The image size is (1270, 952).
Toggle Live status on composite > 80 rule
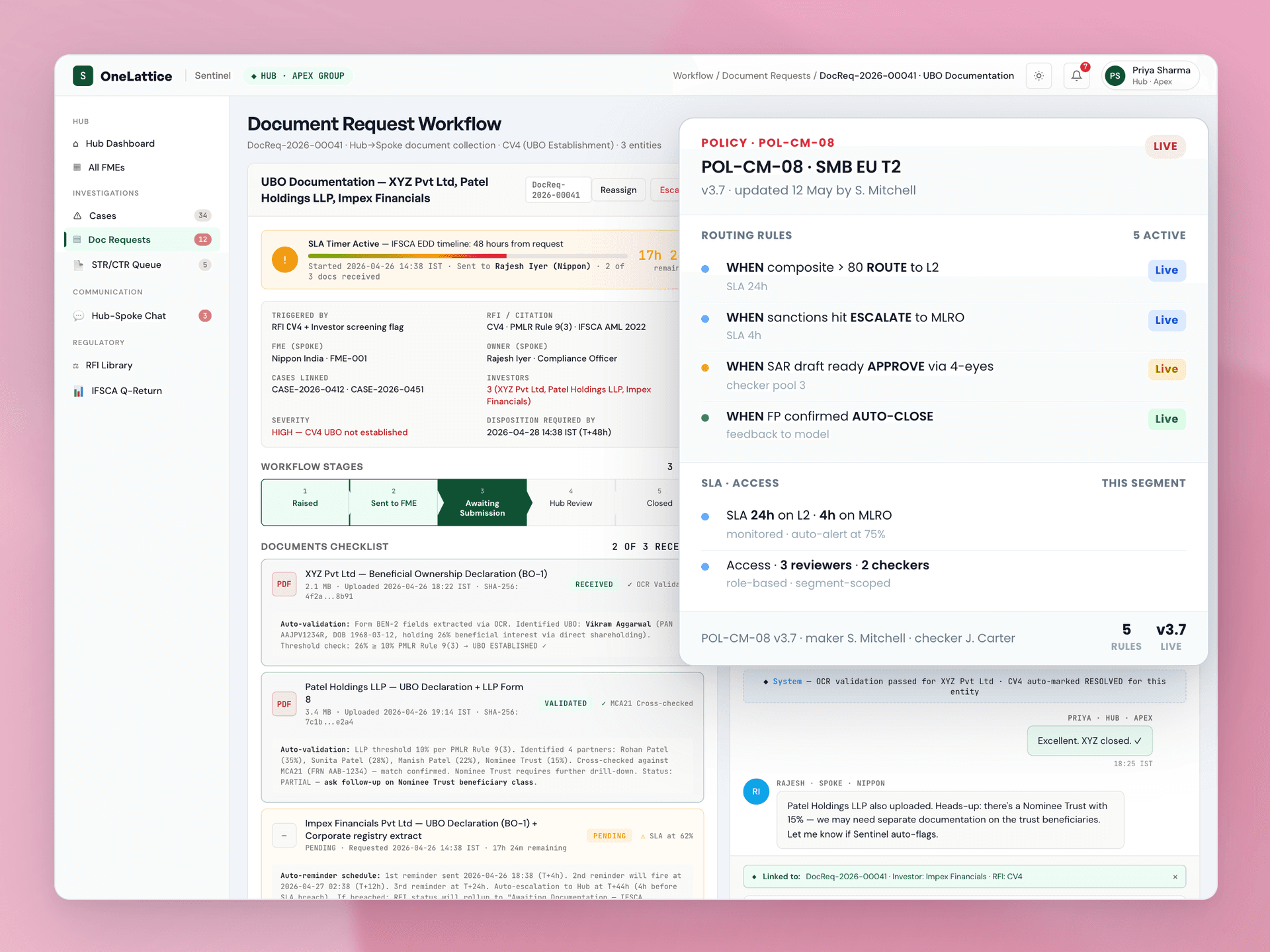click(x=1166, y=270)
